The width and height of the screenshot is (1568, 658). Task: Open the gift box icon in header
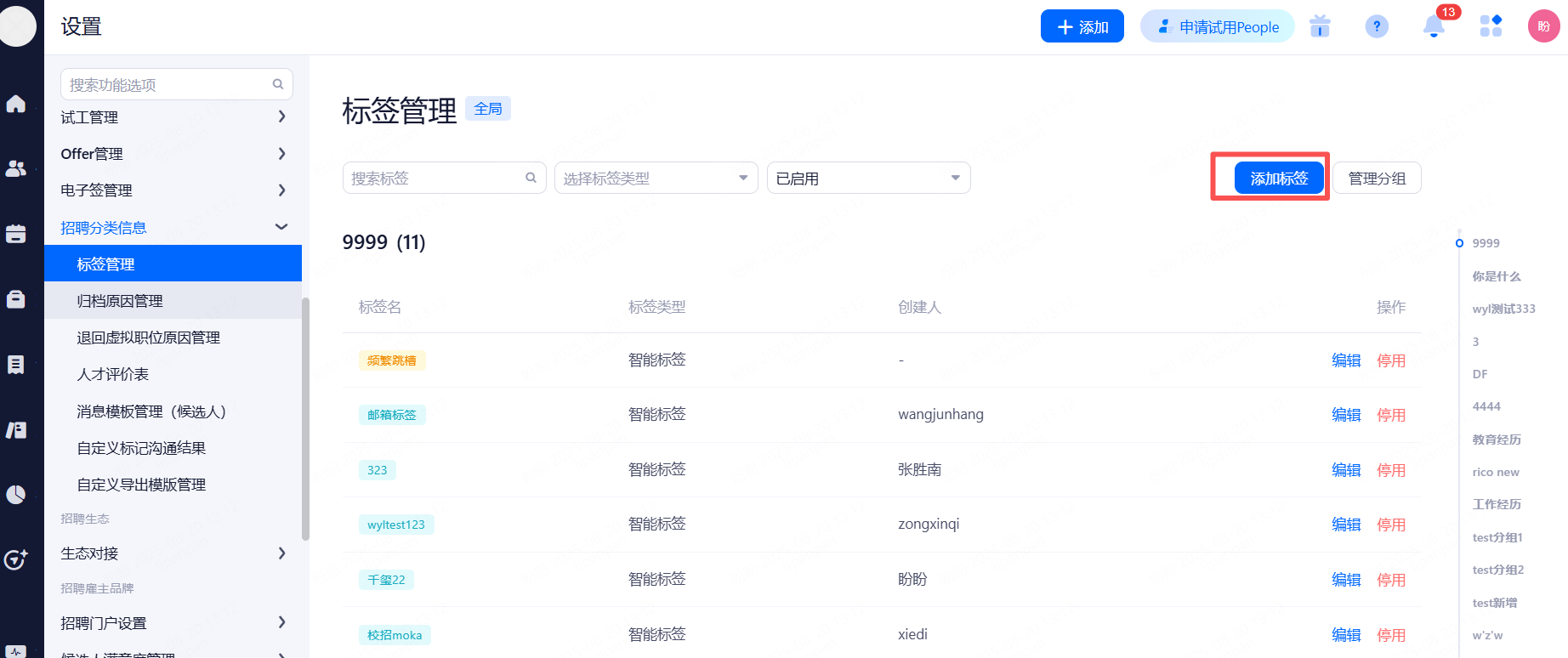(1320, 26)
